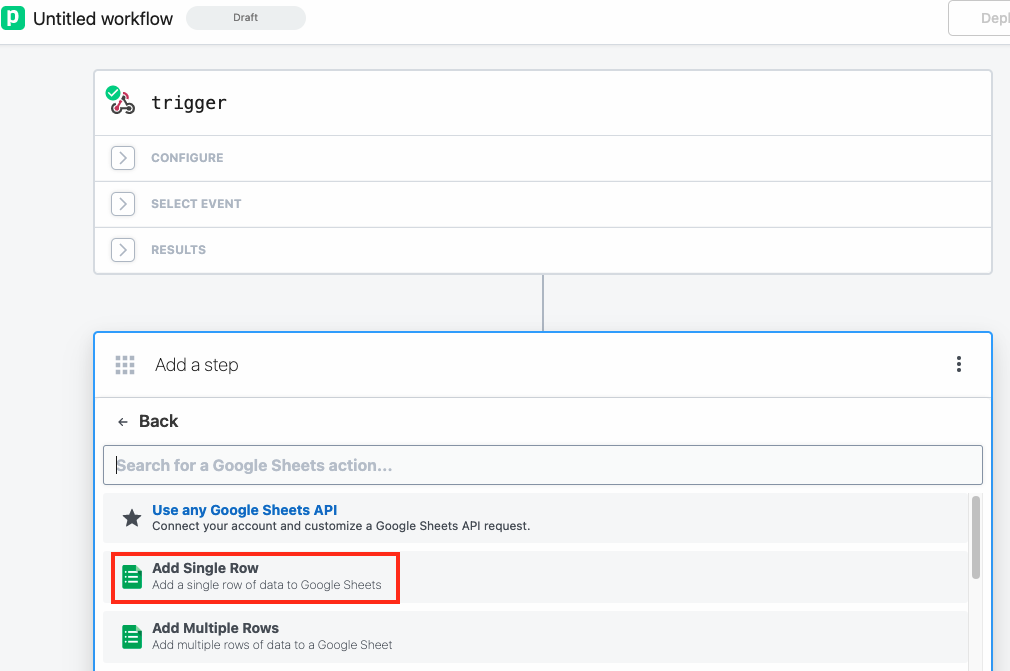Click 'Add a single row of data to Google Sheets' description

[267, 585]
